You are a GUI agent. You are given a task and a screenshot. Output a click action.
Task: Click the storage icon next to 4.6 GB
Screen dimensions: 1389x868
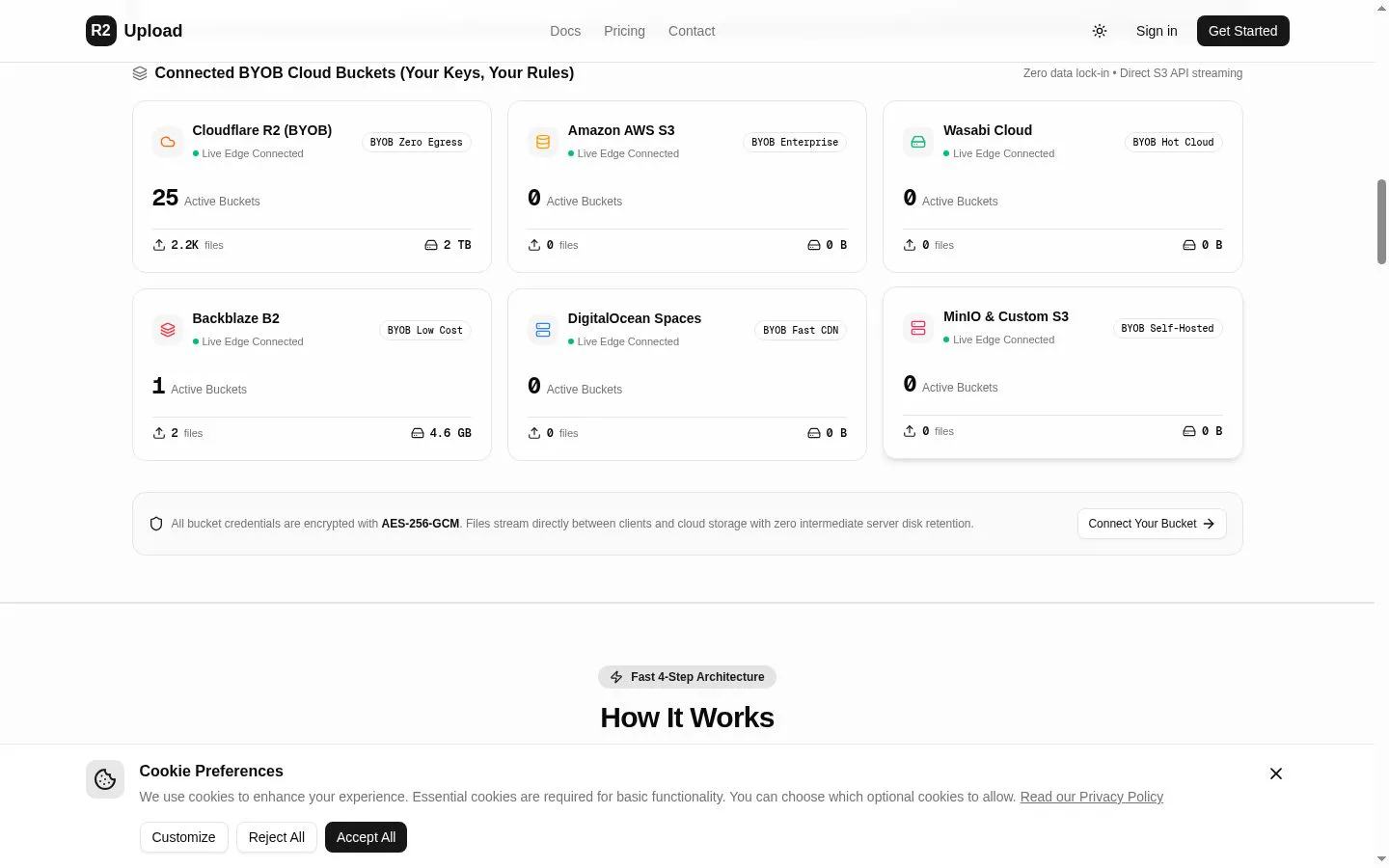pos(418,433)
